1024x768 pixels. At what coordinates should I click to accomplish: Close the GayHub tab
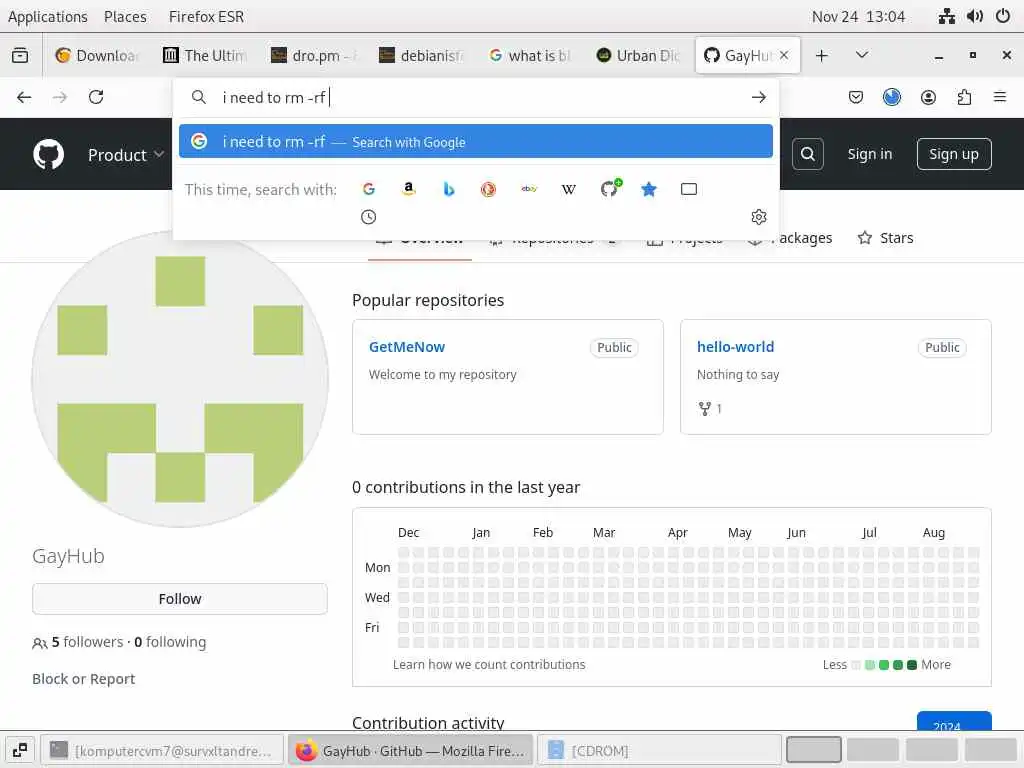click(x=784, y=56)
